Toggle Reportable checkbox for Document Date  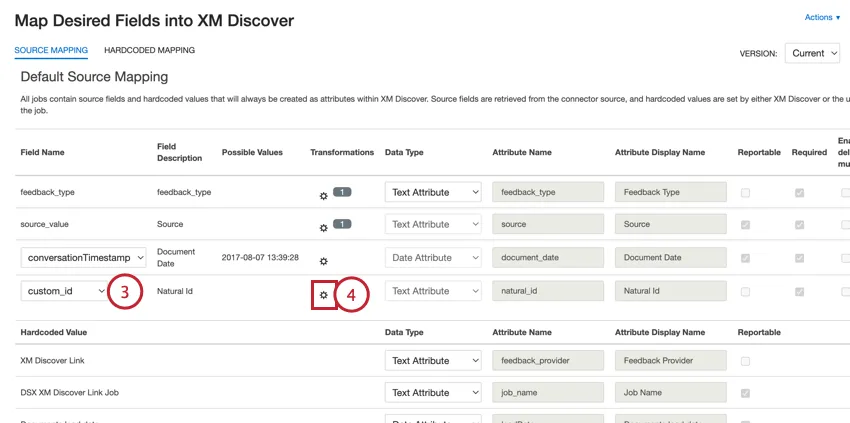(x=746, y=258)
